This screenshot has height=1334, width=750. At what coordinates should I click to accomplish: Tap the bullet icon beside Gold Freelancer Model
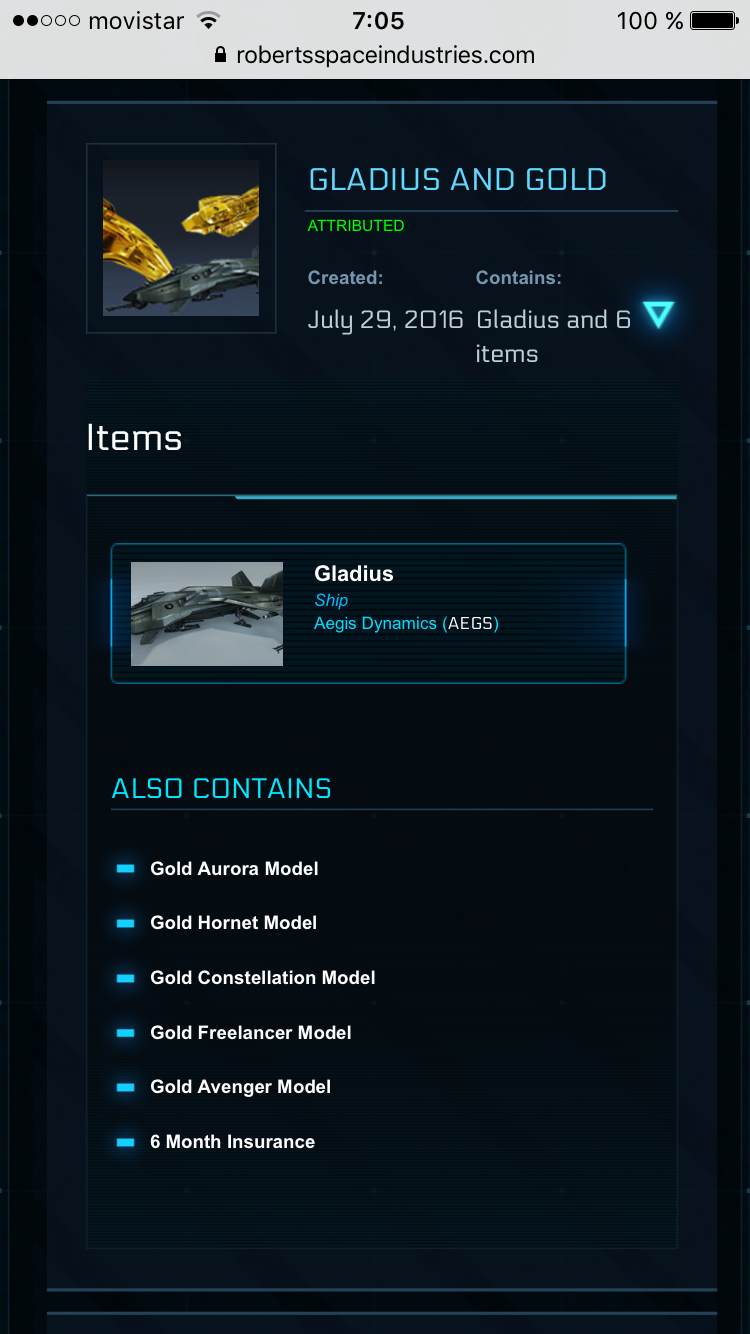pyautogui.click(x=125, y=1033)
